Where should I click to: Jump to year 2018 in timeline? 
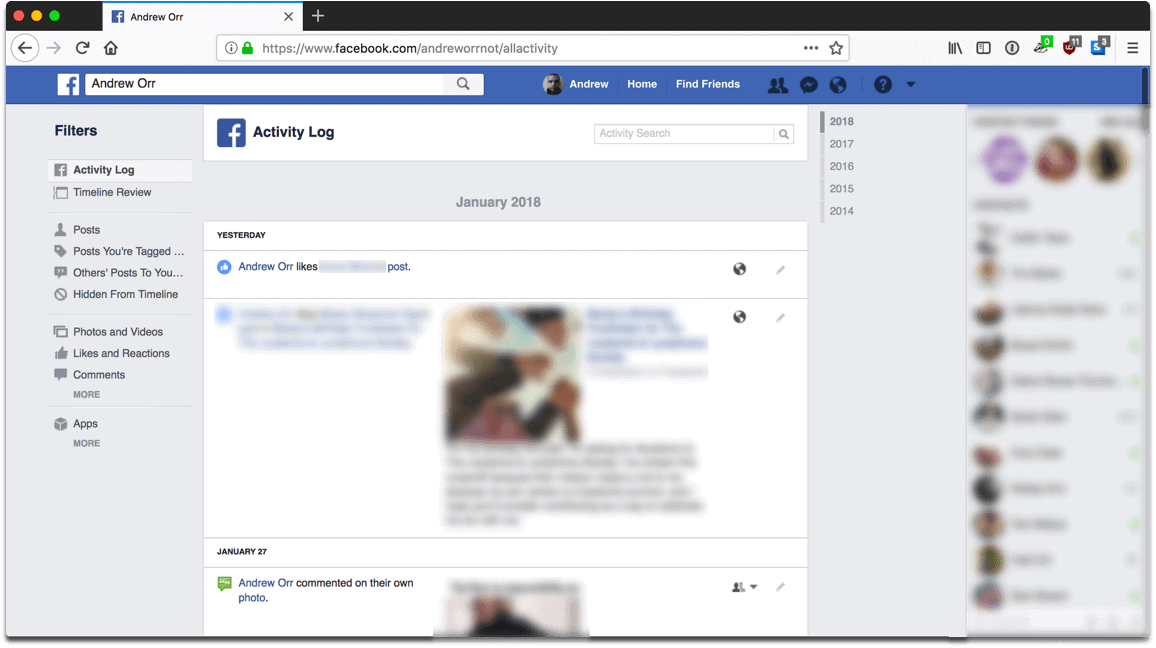(x=841, y=122)
